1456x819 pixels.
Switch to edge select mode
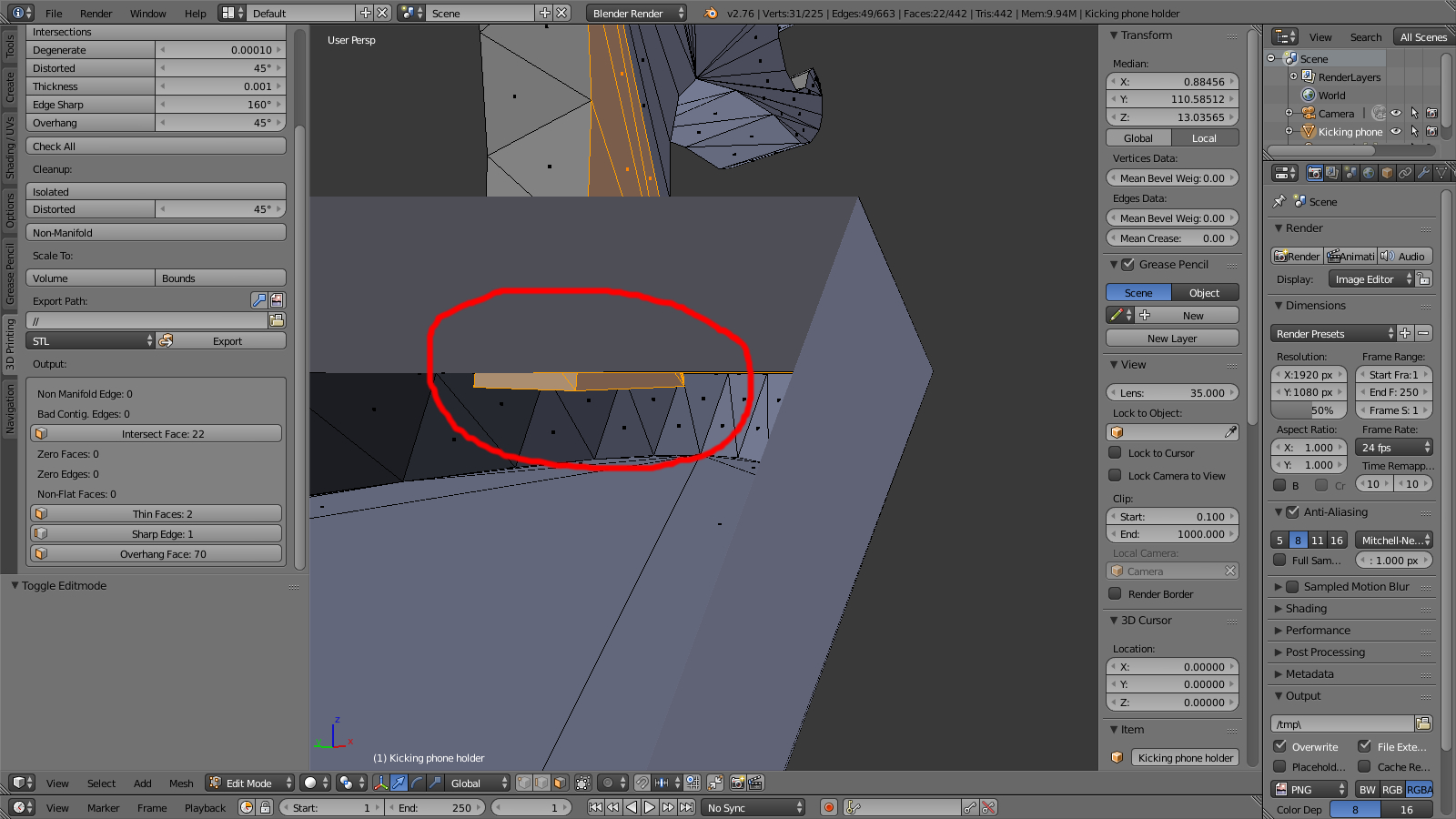tap(542, 783)
